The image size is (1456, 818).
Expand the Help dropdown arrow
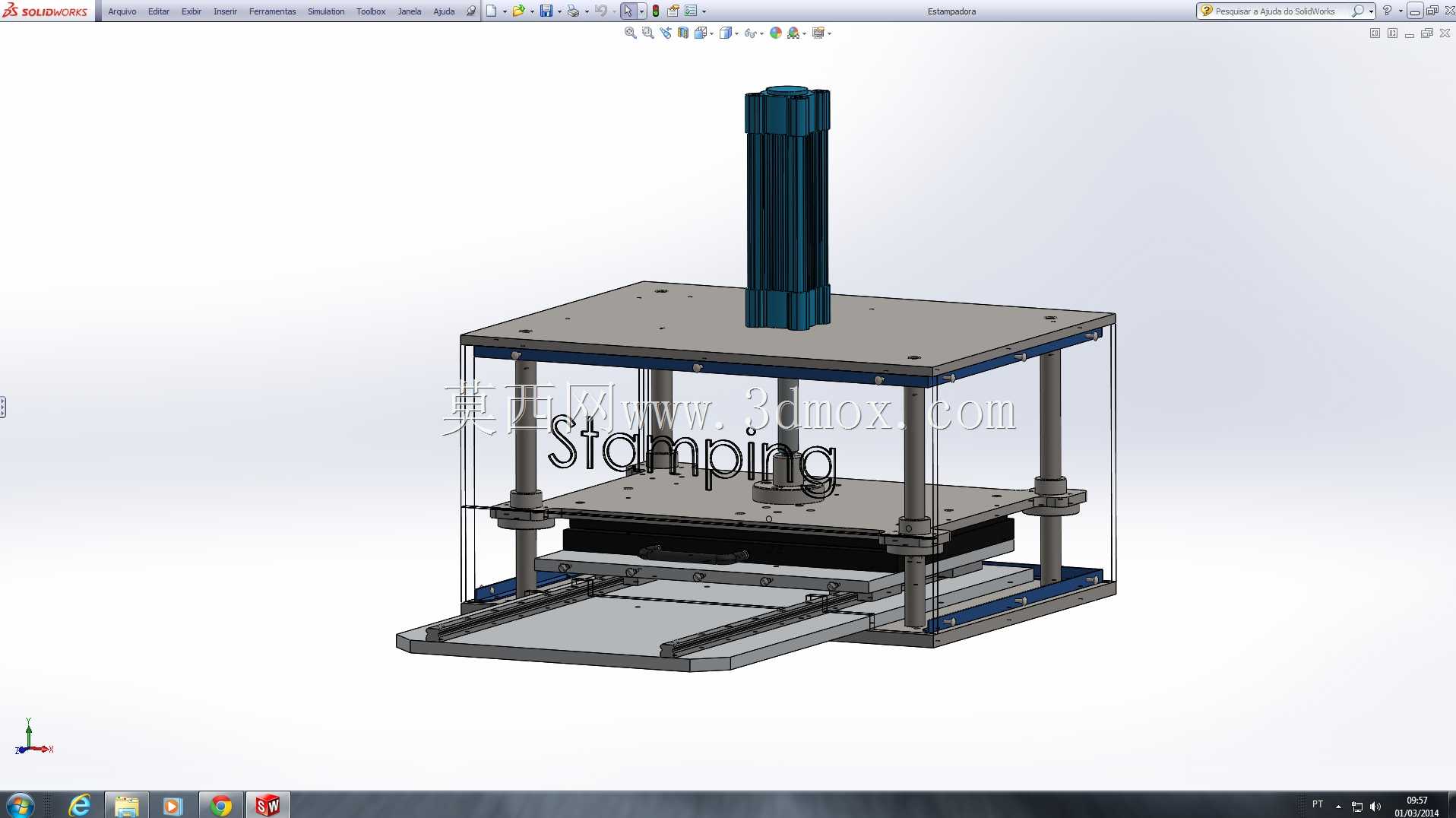coord(1401,11)
